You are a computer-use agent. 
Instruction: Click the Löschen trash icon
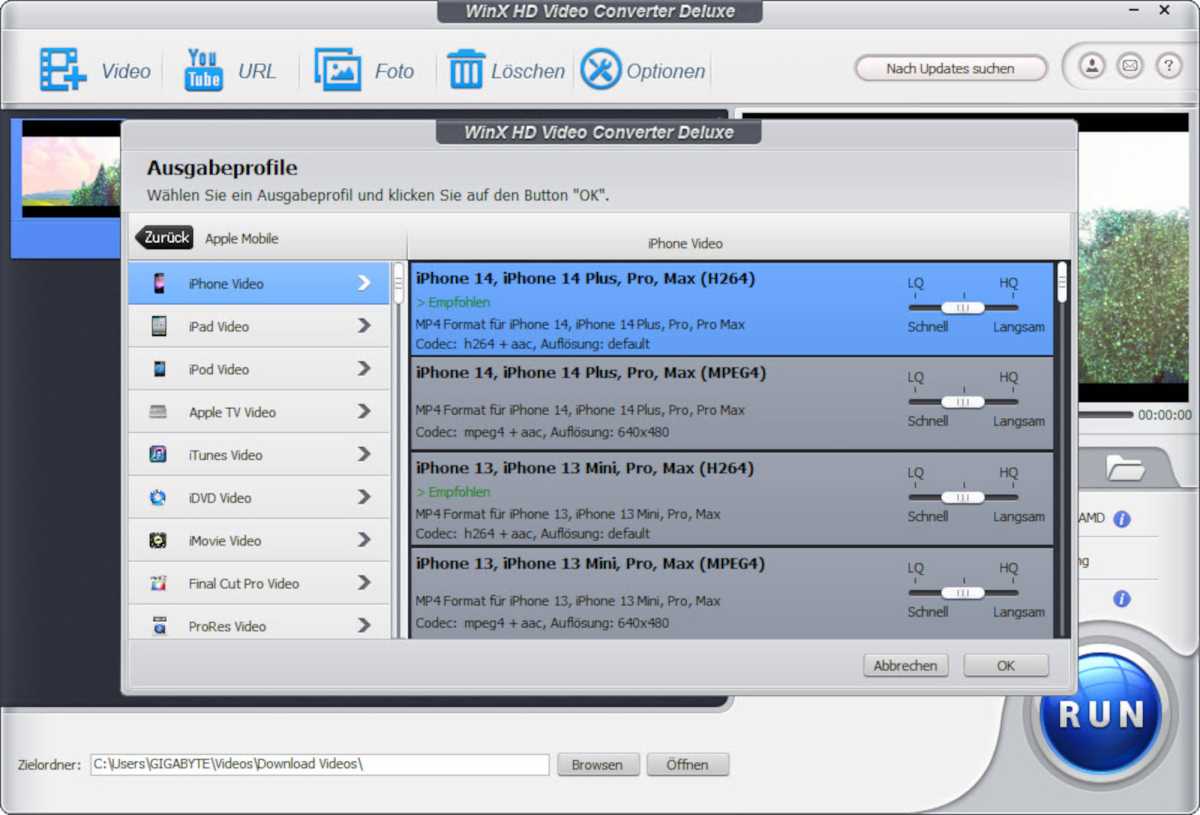pyautogui.click(x=466, y=70)
